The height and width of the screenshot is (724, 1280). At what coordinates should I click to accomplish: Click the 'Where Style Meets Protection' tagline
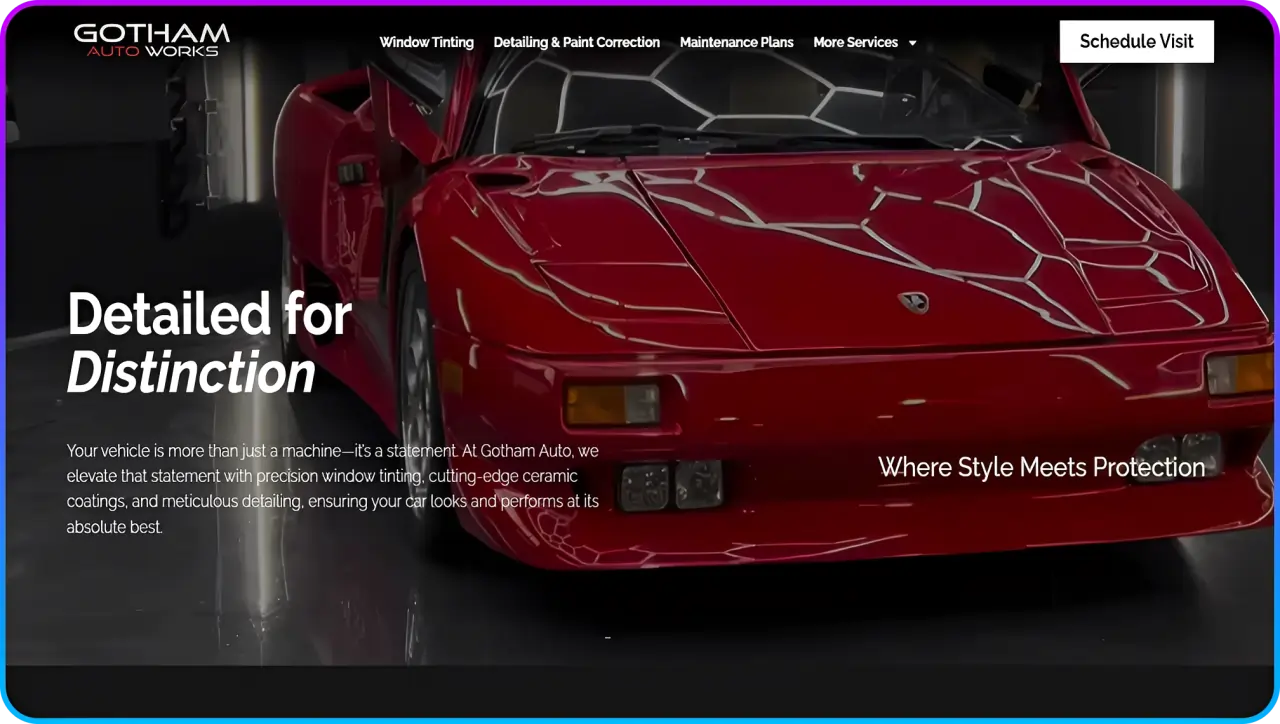coord(1041,467)
